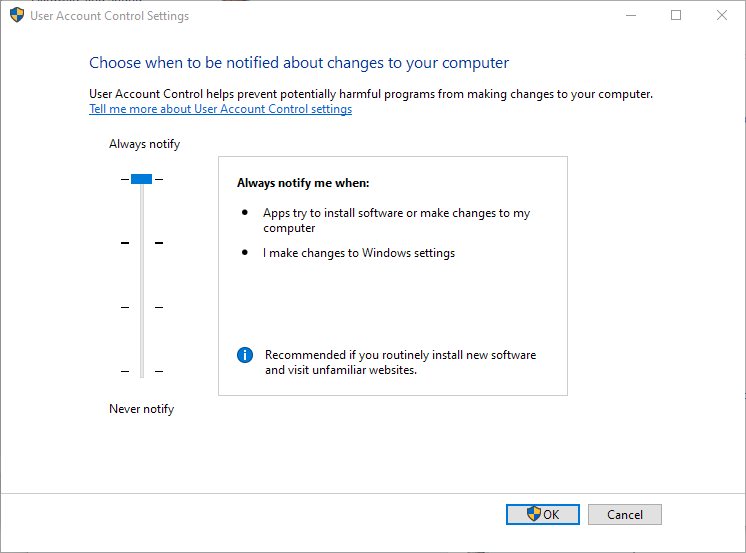Click the Always notify label

pos(145,144)
